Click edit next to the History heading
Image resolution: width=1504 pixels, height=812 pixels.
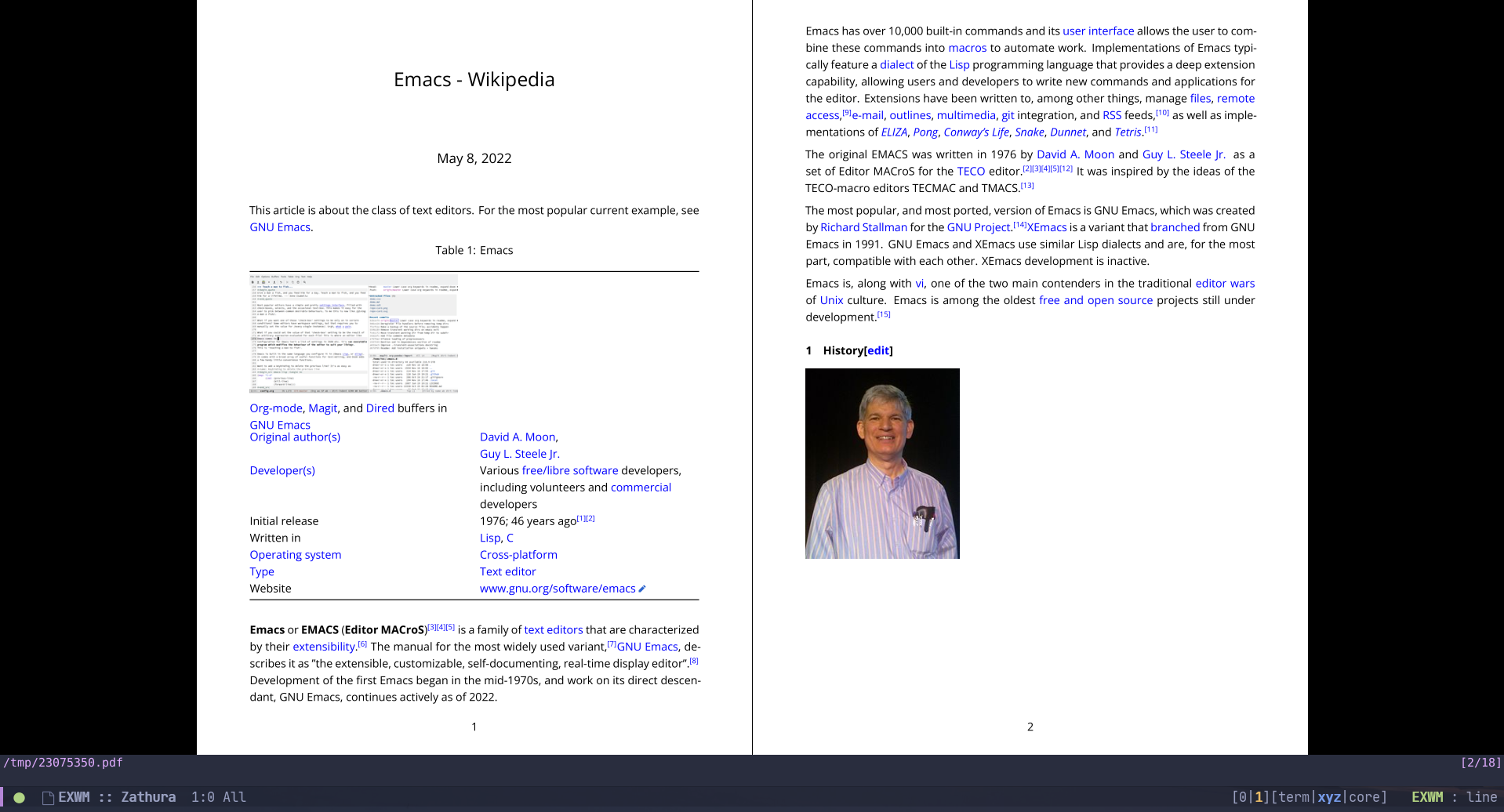[877, 350]
